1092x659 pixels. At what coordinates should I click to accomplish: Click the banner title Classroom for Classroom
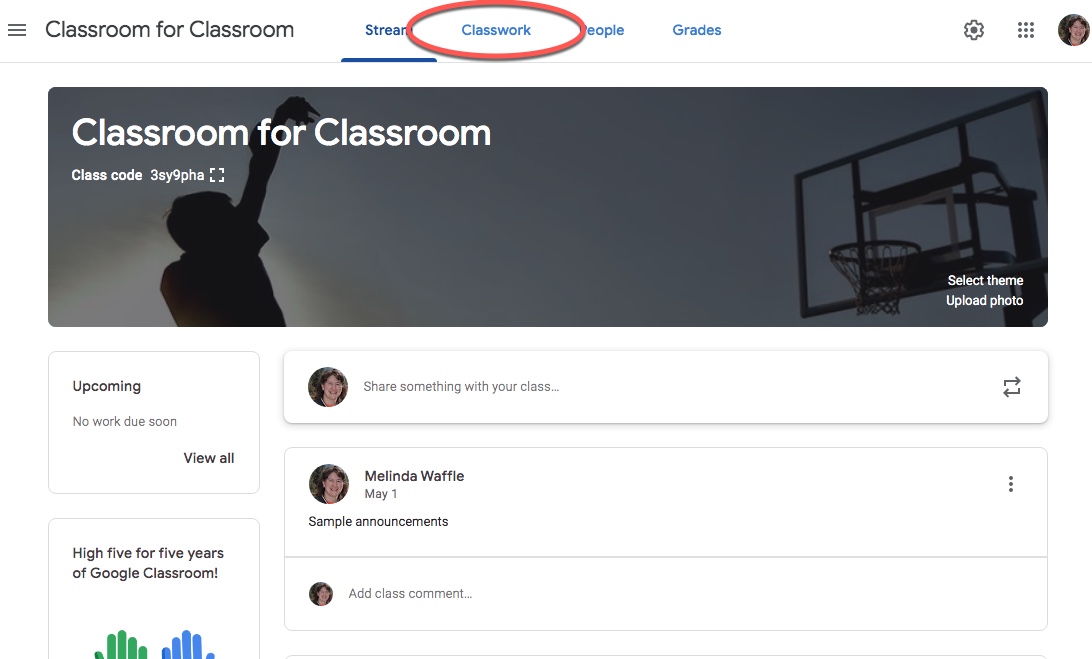point(281,132)
